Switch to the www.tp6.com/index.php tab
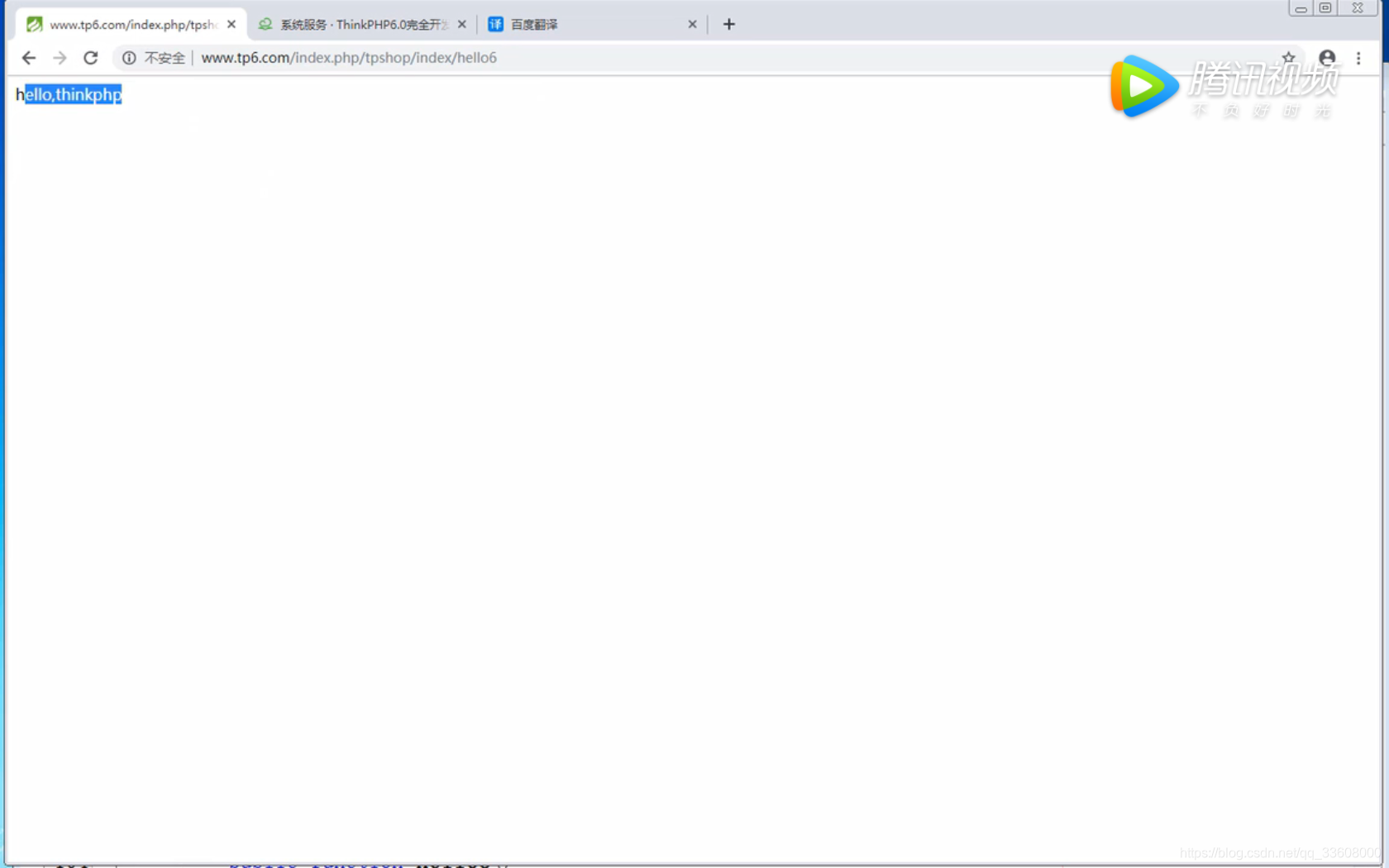The width and height of the screenshot is (1389, 868). (x=131, y=25)
